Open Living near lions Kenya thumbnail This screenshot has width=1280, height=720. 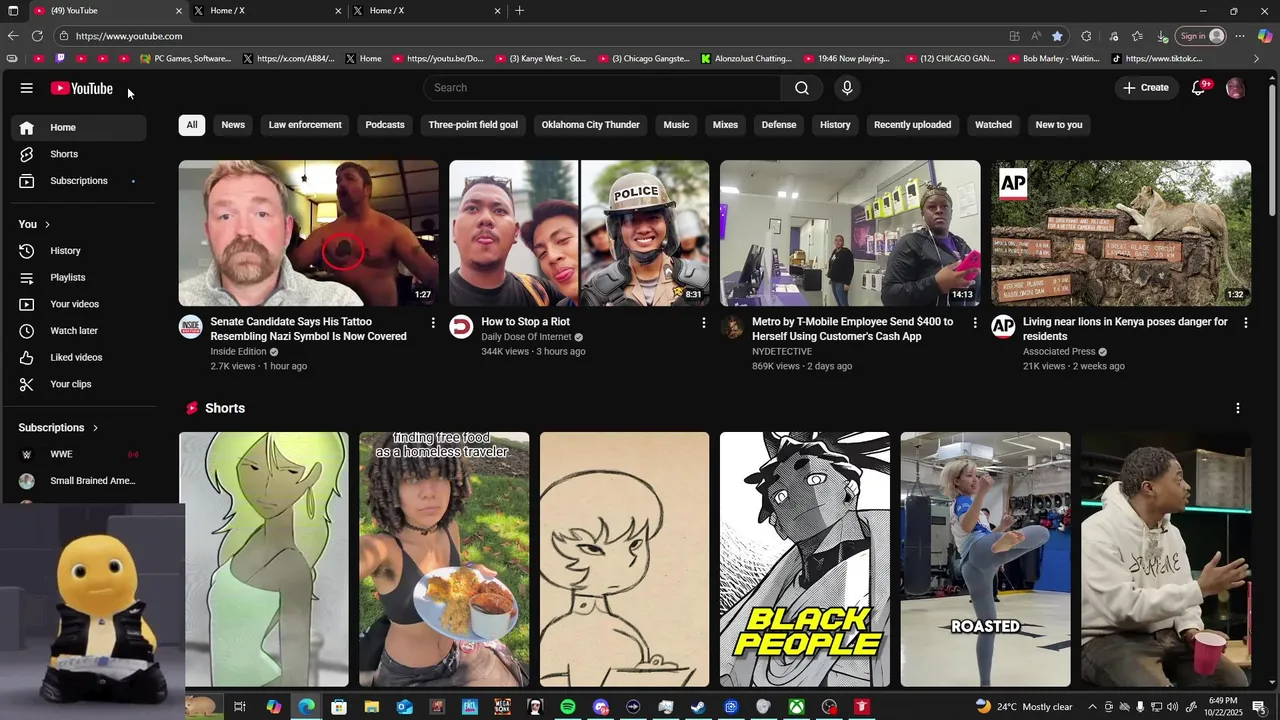[x=1121, y=233]
